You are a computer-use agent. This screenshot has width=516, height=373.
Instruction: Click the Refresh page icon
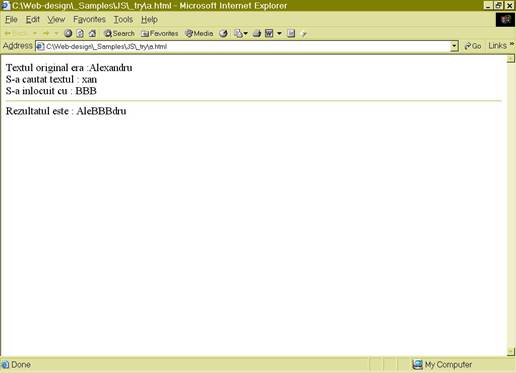coord(80,33)
